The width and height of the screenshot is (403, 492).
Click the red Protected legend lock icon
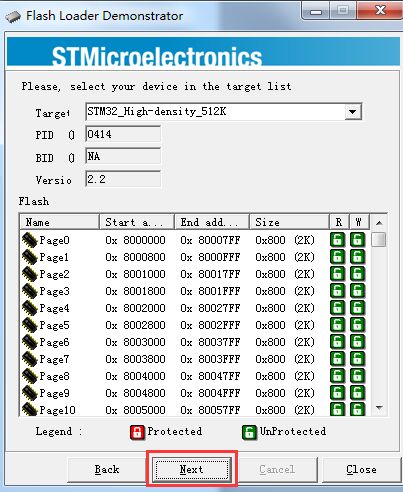(x=137, y=432)
